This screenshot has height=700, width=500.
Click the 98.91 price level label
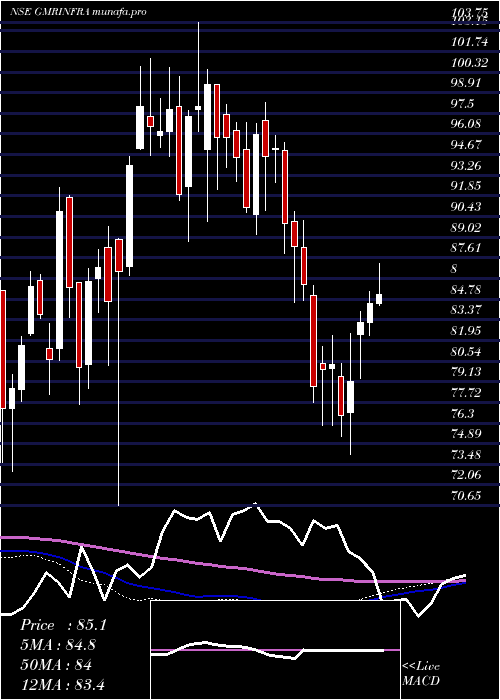(466, 83)
